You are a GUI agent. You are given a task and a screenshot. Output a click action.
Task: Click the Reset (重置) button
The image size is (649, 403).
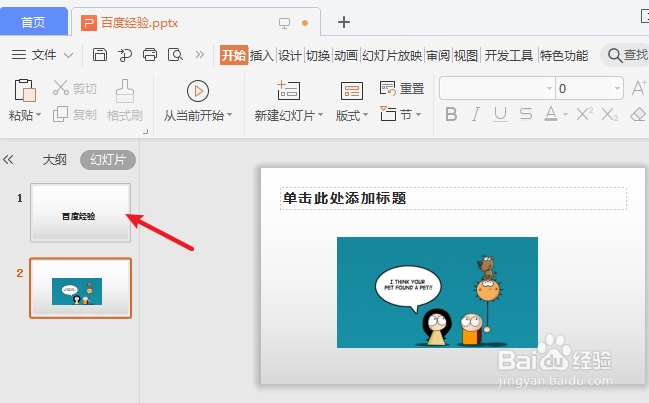pyautogui.click(x=402, y=88)
